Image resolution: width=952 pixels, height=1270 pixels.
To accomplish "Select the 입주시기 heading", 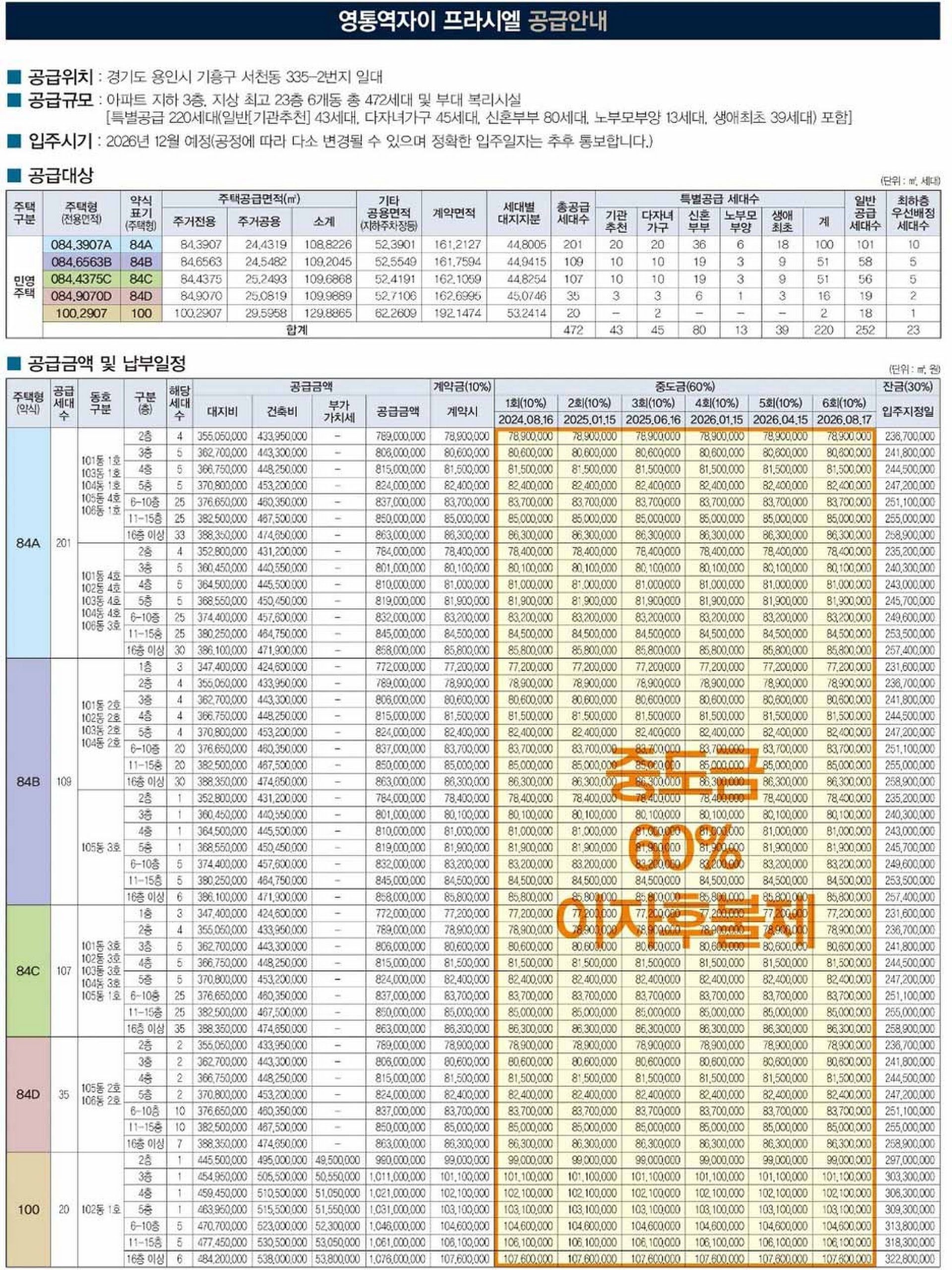I will [60, 141].
